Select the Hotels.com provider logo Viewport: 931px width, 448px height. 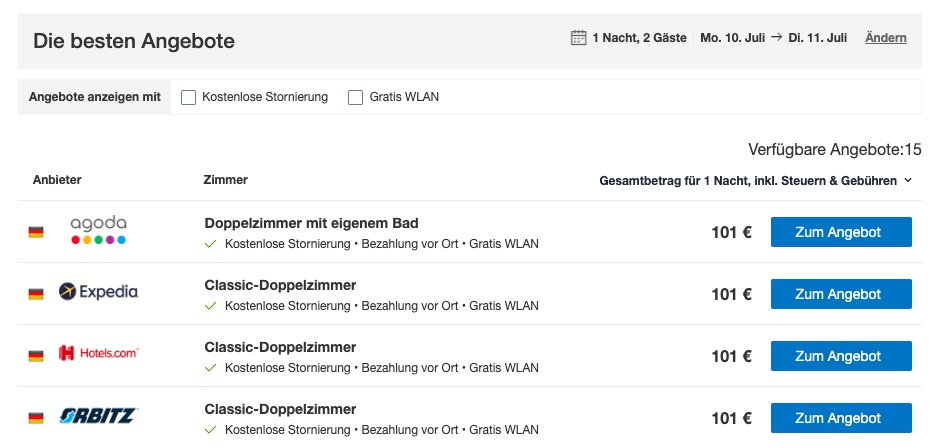pos(99,353)
